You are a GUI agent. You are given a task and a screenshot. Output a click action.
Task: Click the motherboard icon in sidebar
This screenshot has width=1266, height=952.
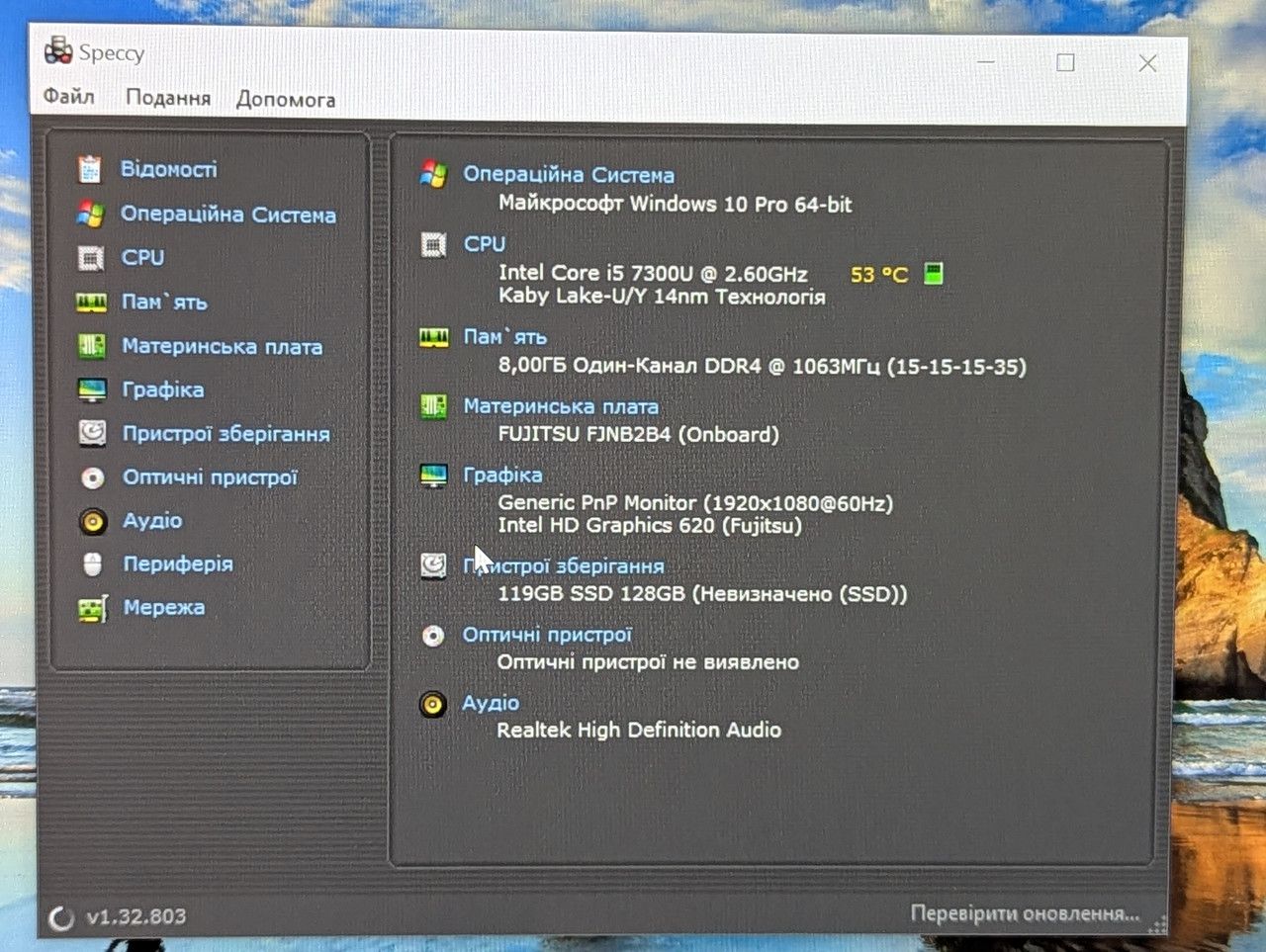point(92,346)
